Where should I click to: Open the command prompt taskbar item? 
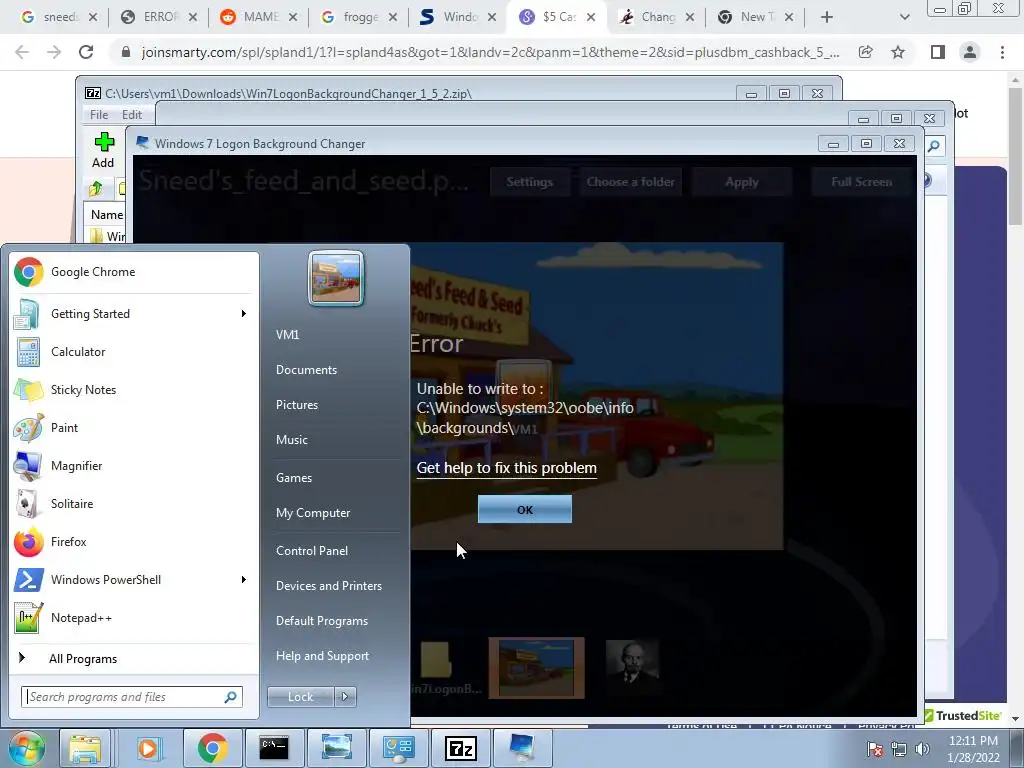point(274,748)
